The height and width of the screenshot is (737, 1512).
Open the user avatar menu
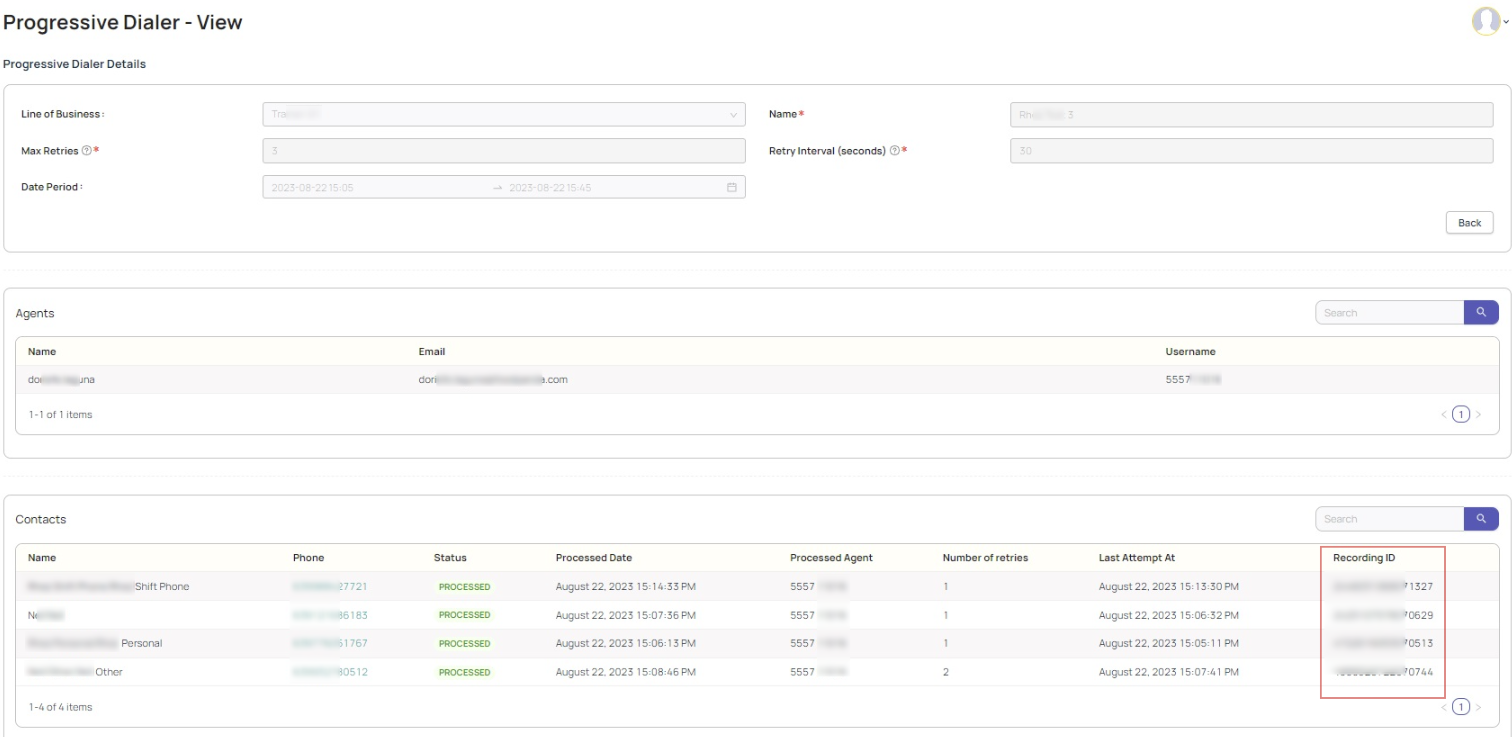click(1487, 21)
